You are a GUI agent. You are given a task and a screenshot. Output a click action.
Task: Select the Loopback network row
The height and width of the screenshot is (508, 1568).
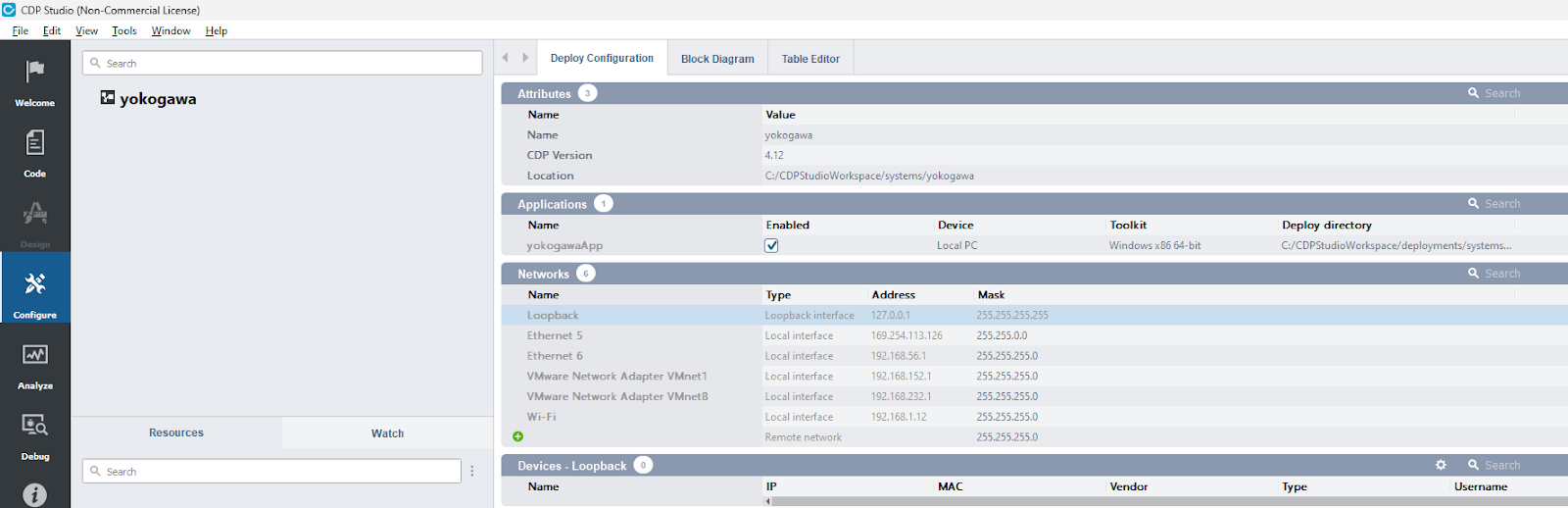click(x=1034, y=315)
